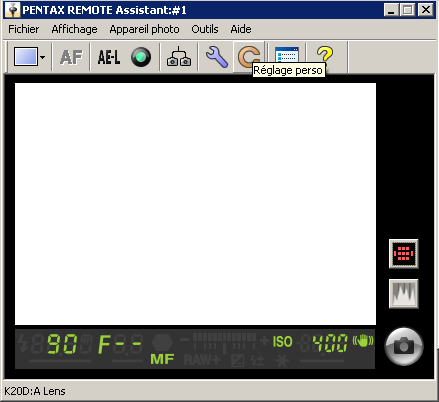Maximize the PENTAX REMOTE Assistant window
The image size is (439, 402).
pyautogui.click(x=408, y=10)
